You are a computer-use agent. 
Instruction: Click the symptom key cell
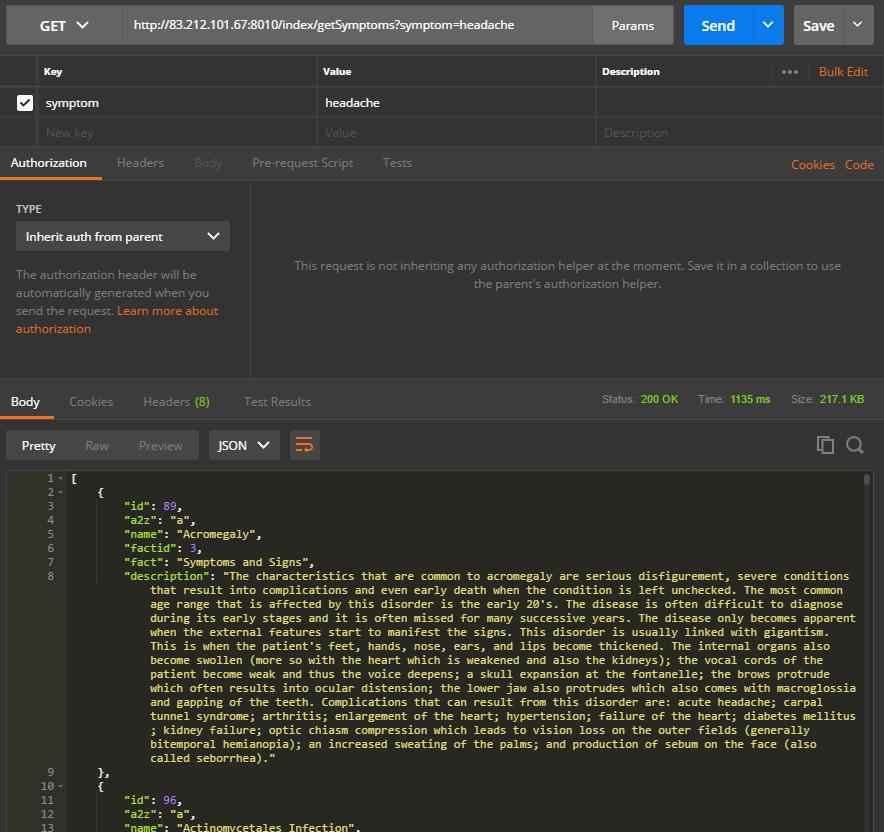176,103
